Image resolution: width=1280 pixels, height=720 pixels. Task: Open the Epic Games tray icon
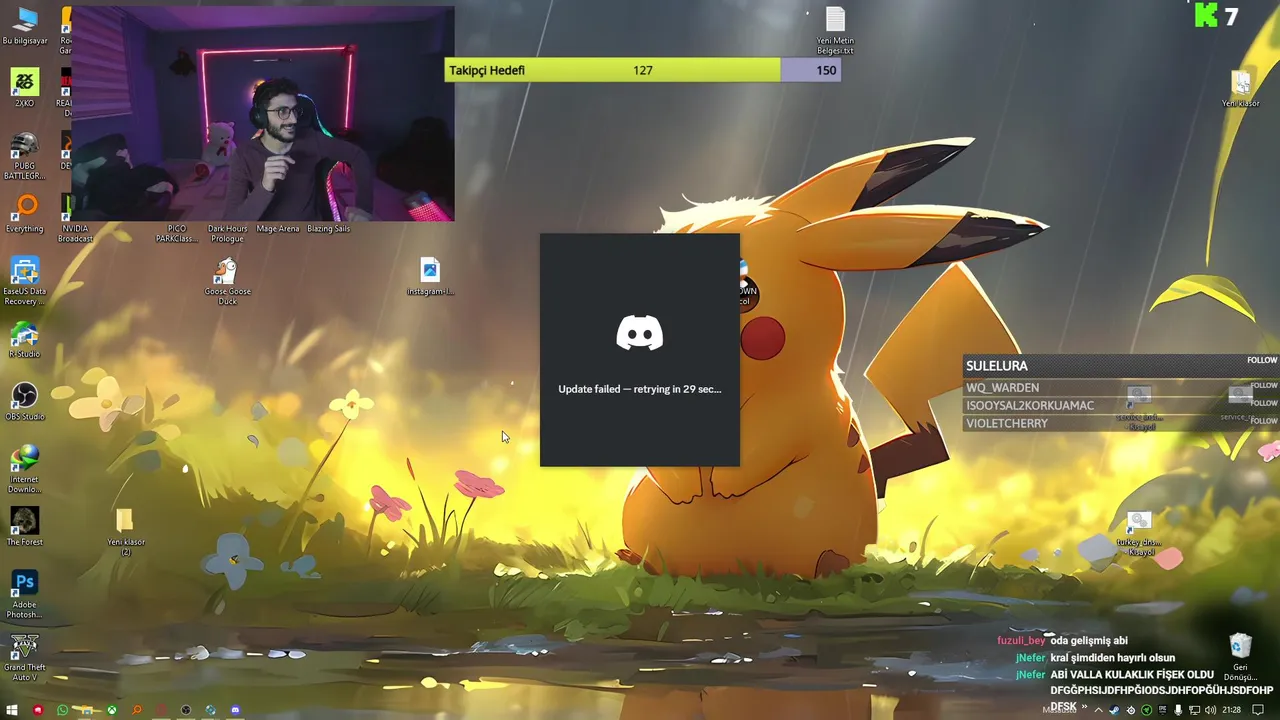click(x=1163, y=710)
